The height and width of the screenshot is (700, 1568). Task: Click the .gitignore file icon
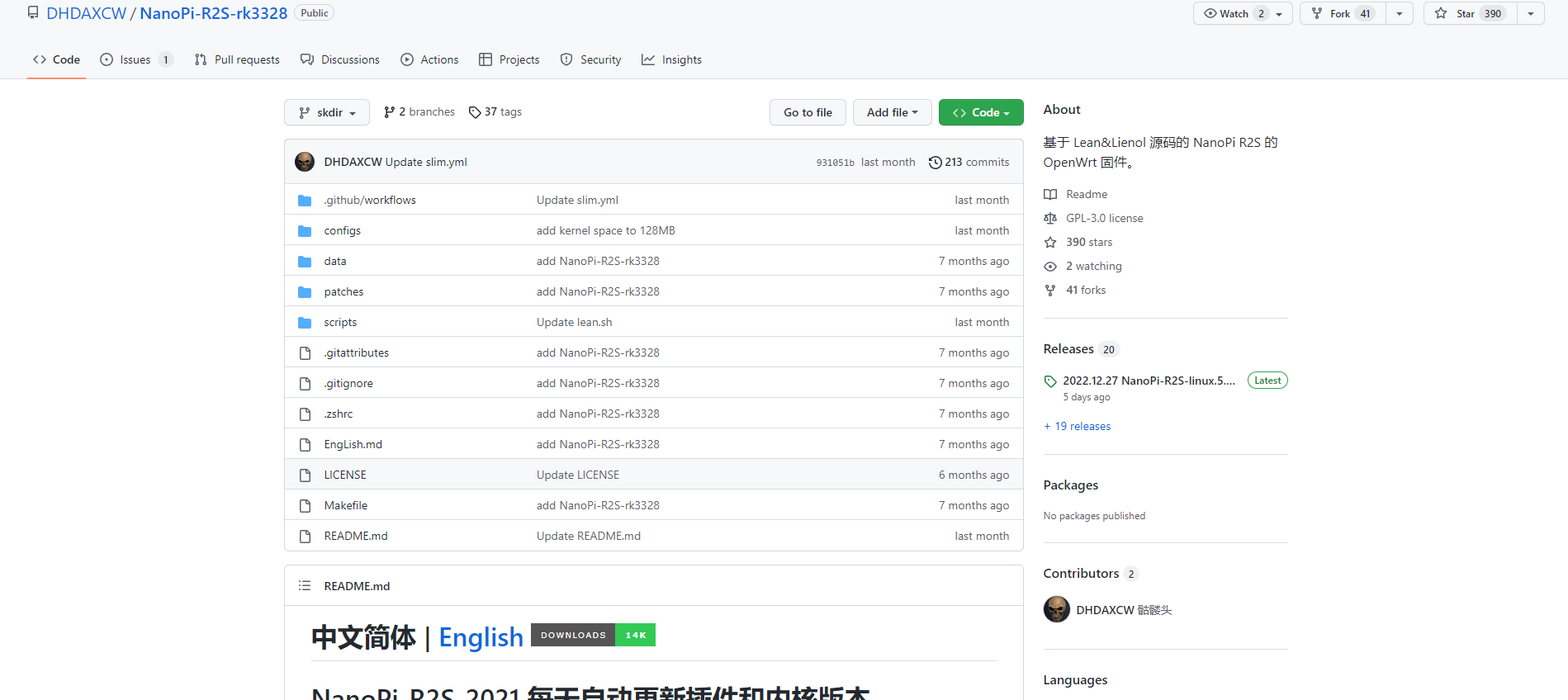tap(305, 383)
